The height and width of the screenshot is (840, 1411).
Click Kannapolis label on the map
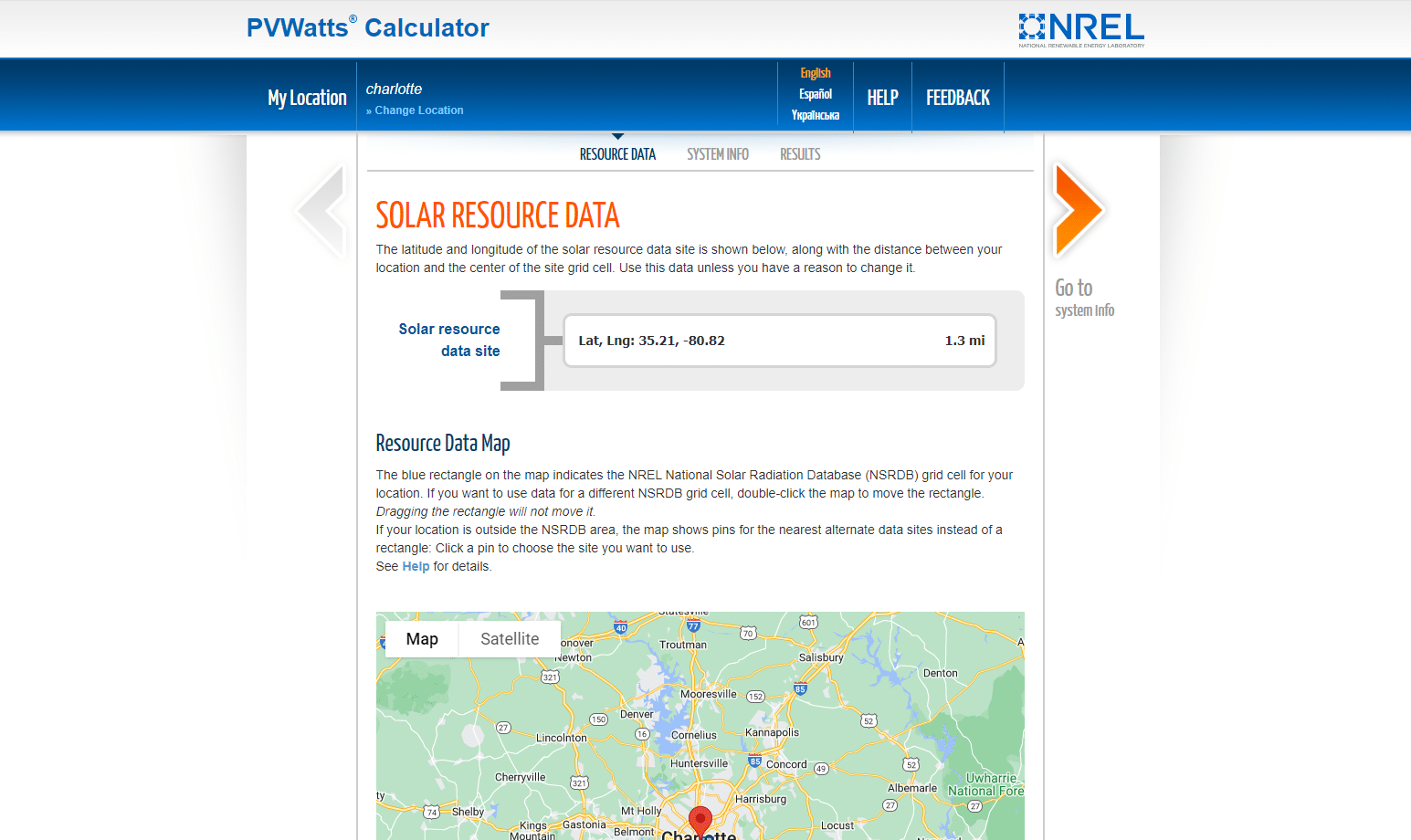click(x=772, y=732)
